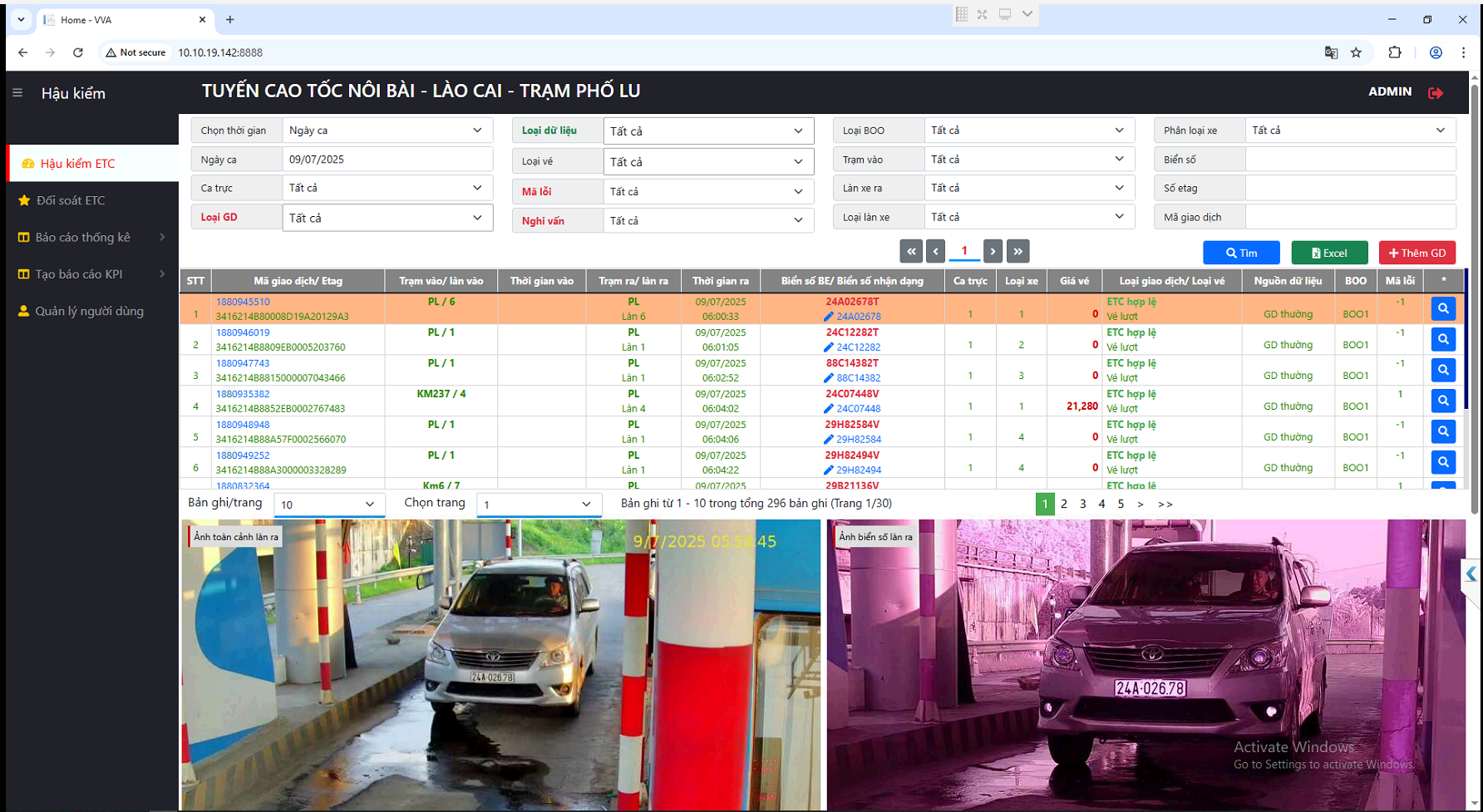Click the red Thêm GD button
The height and width of the screenshot is (812, 1483).
pos(1416,253)
